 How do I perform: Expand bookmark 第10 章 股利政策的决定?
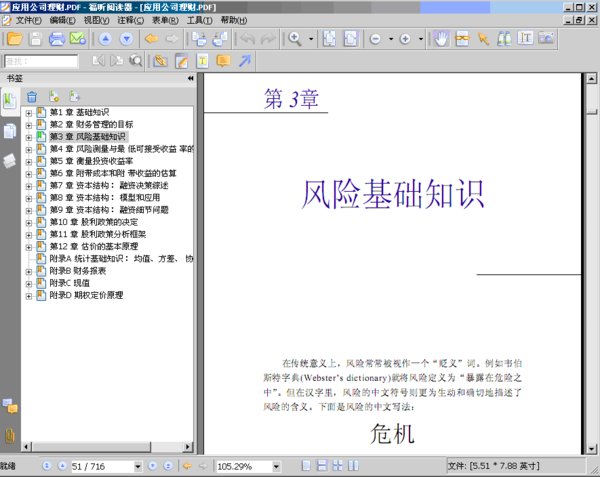(x=29, y=223)
